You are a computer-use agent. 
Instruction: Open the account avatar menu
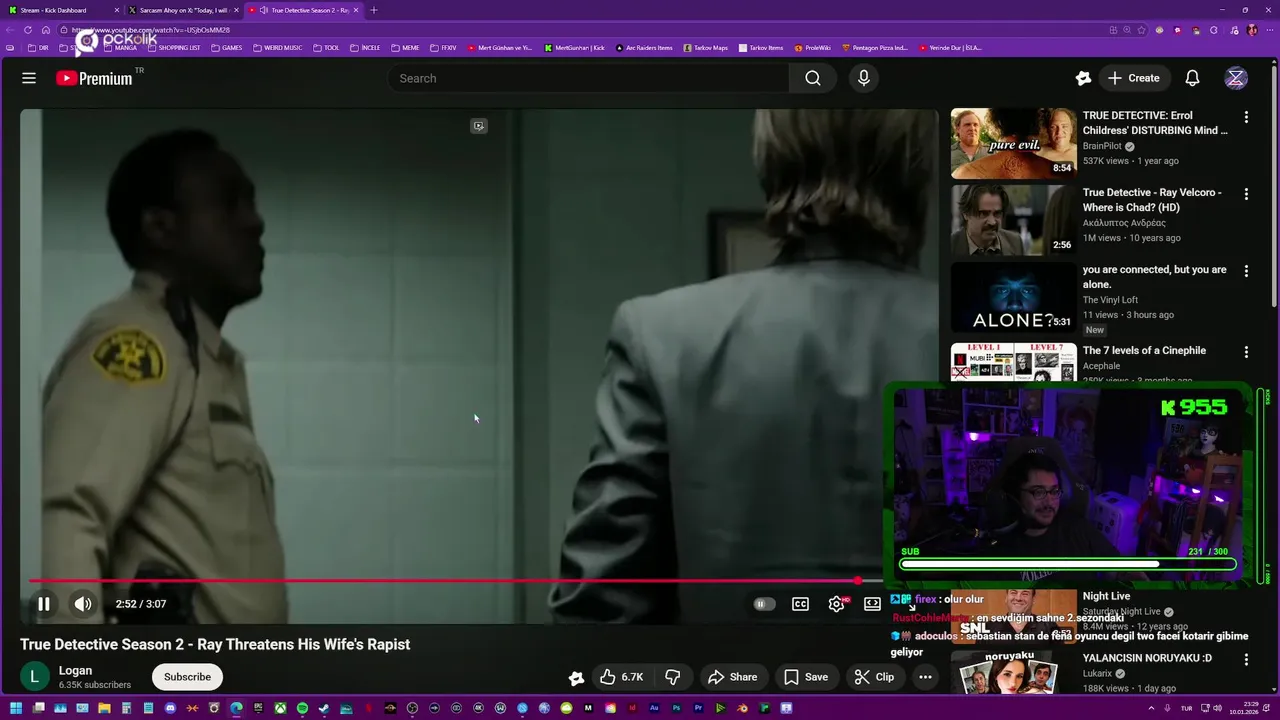1236,78
